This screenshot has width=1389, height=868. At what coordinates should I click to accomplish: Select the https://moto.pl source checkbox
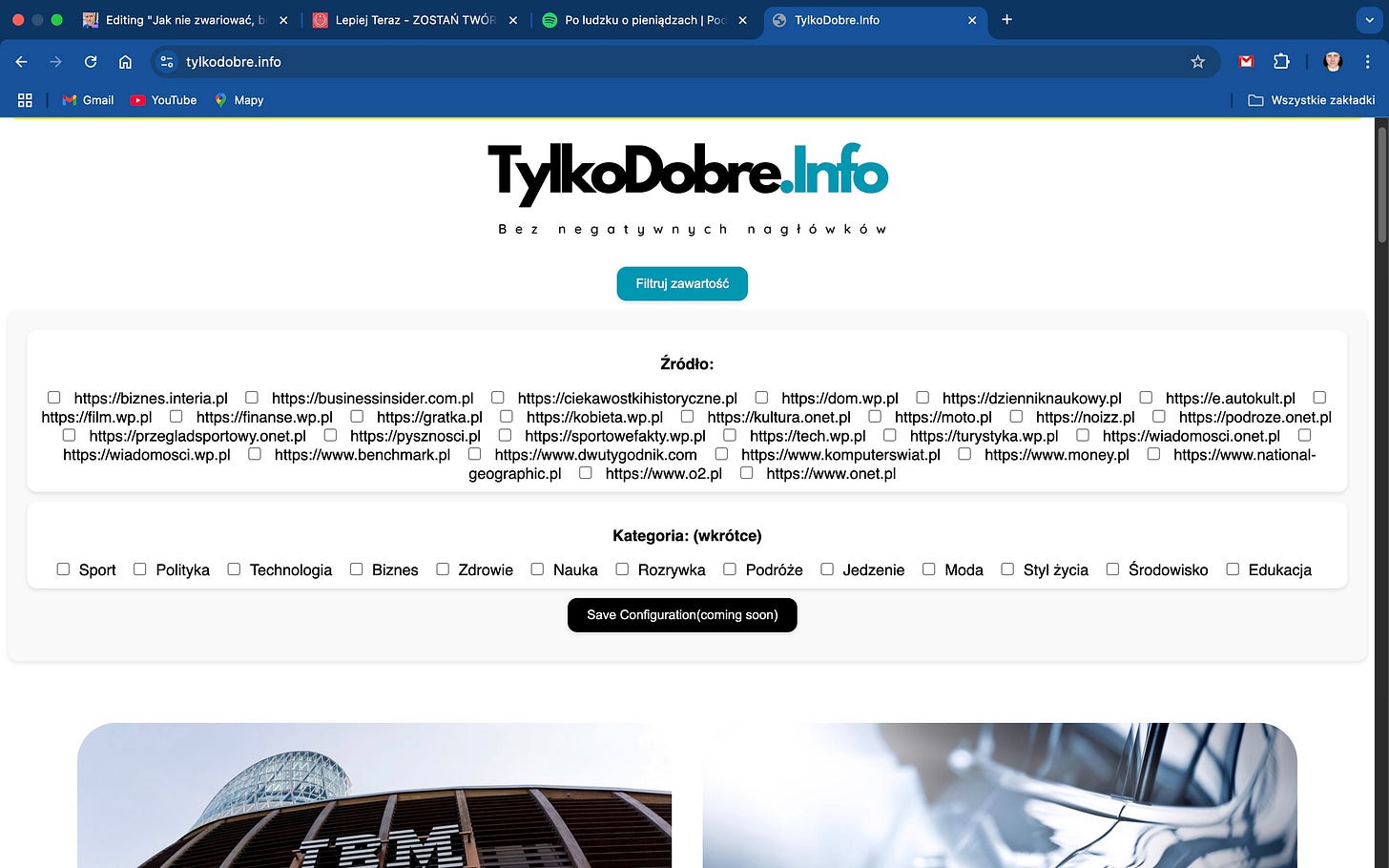[875, 416]
